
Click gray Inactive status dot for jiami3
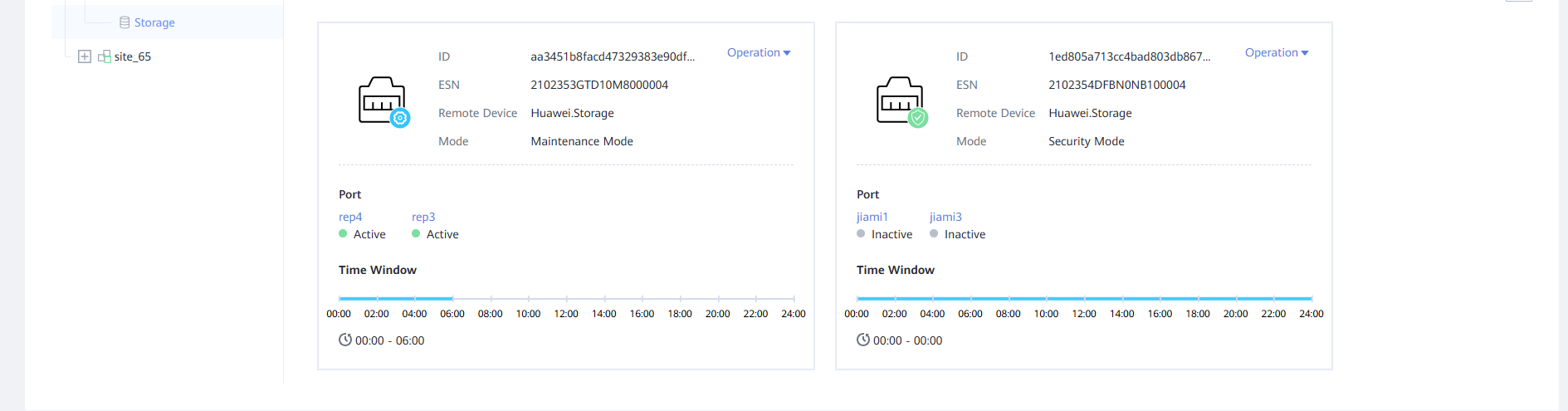(x=934, y=234)
